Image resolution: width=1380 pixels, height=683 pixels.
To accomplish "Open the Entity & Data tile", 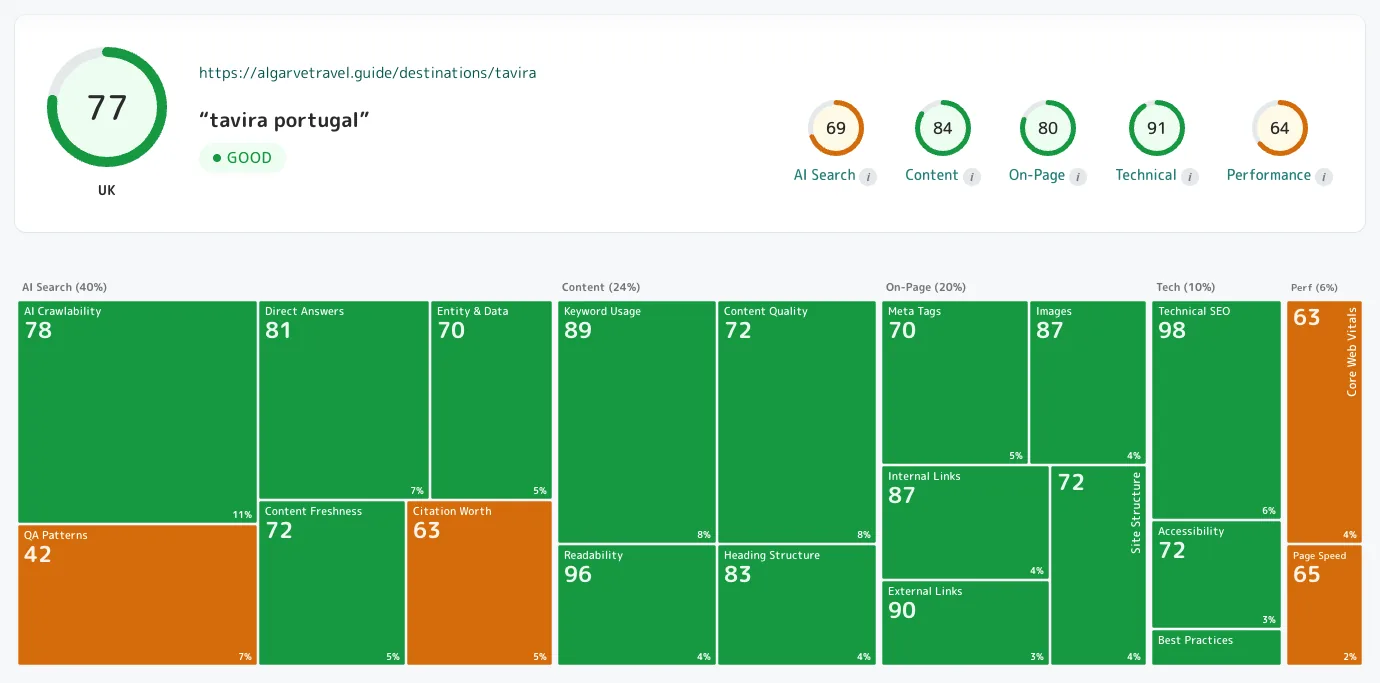I will point(492,400).
